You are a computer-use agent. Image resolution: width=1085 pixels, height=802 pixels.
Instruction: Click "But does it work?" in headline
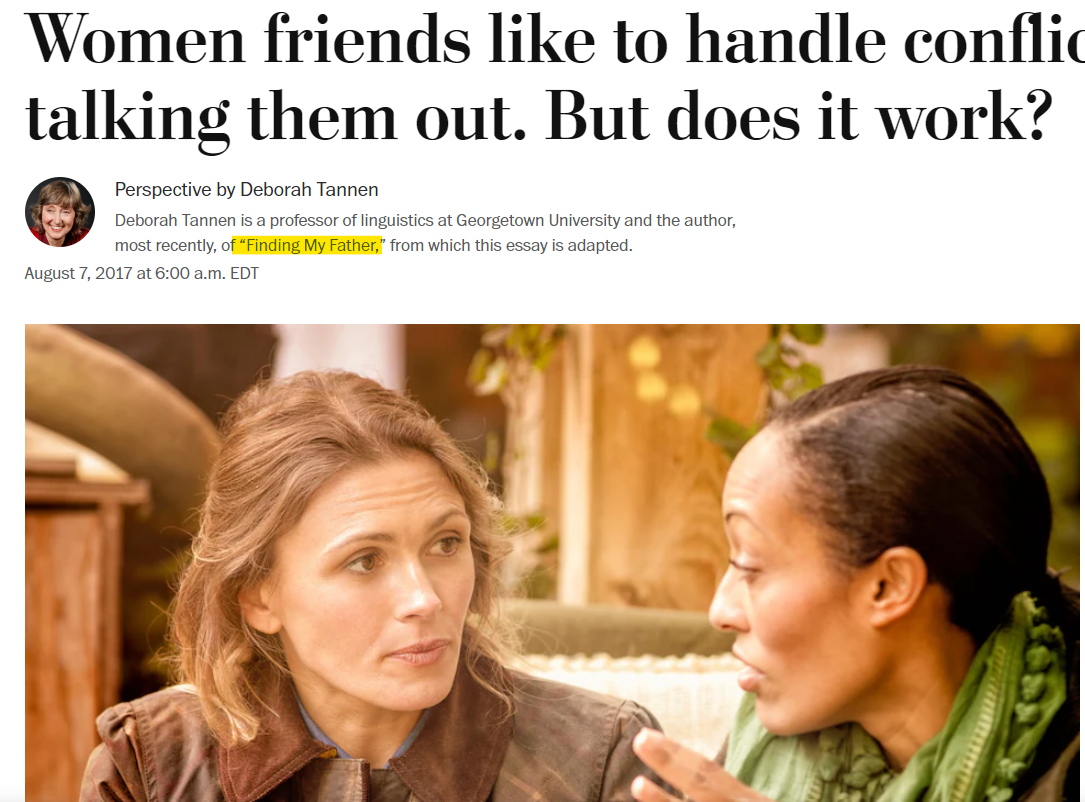pos(799,116)
